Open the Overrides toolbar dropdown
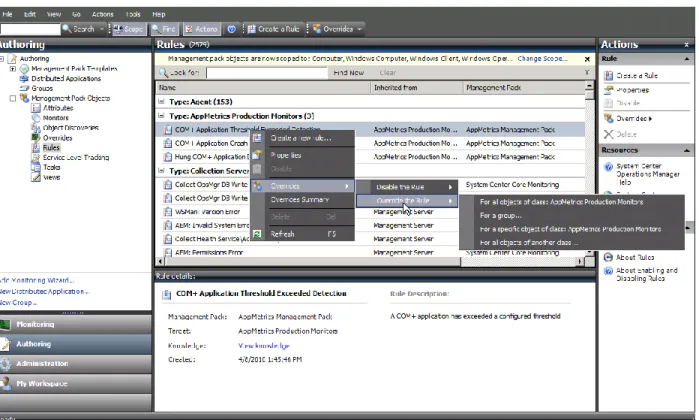 (337, 29)
